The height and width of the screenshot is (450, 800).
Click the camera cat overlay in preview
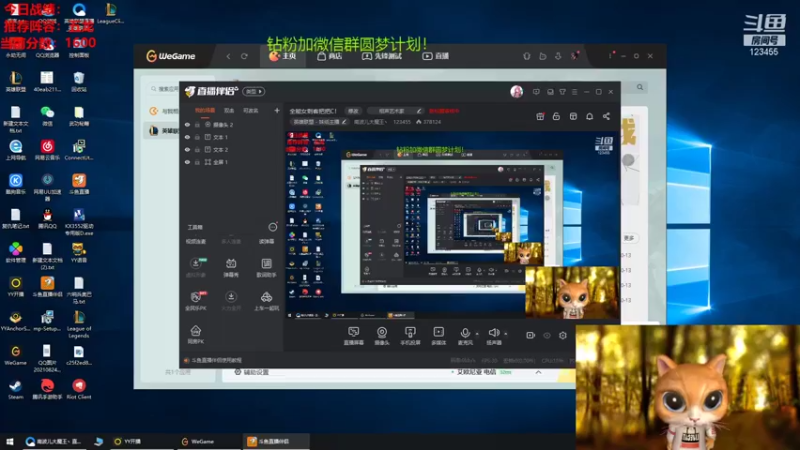[x=572, y=292]
